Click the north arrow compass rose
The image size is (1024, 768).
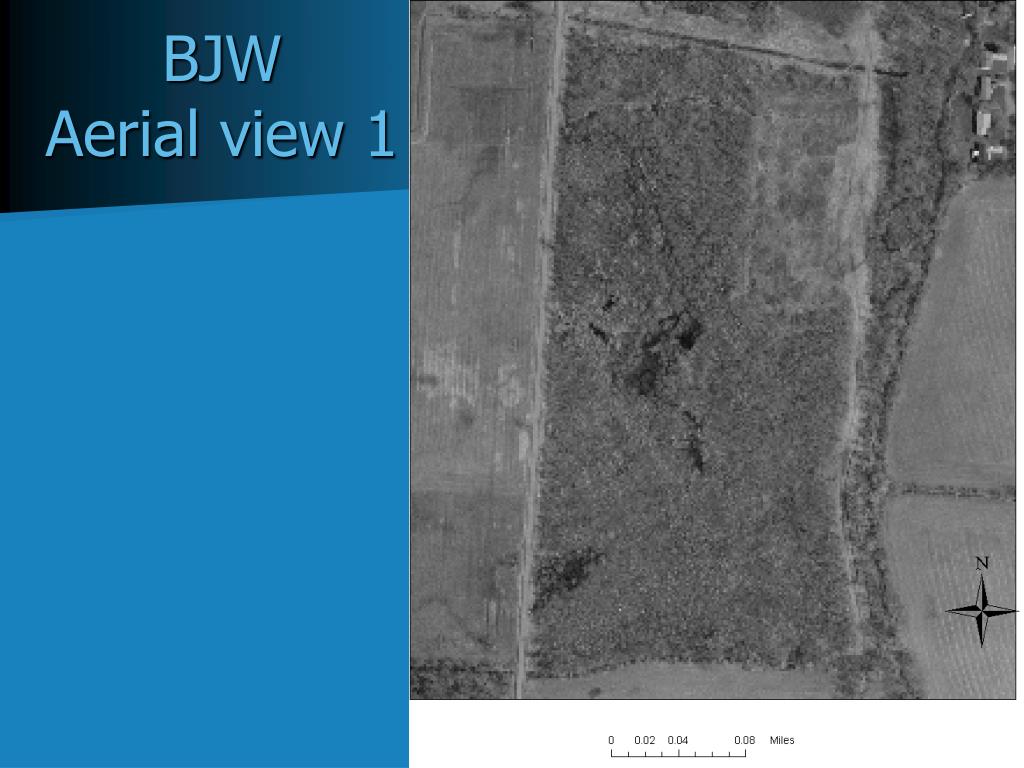coord(982,611)
